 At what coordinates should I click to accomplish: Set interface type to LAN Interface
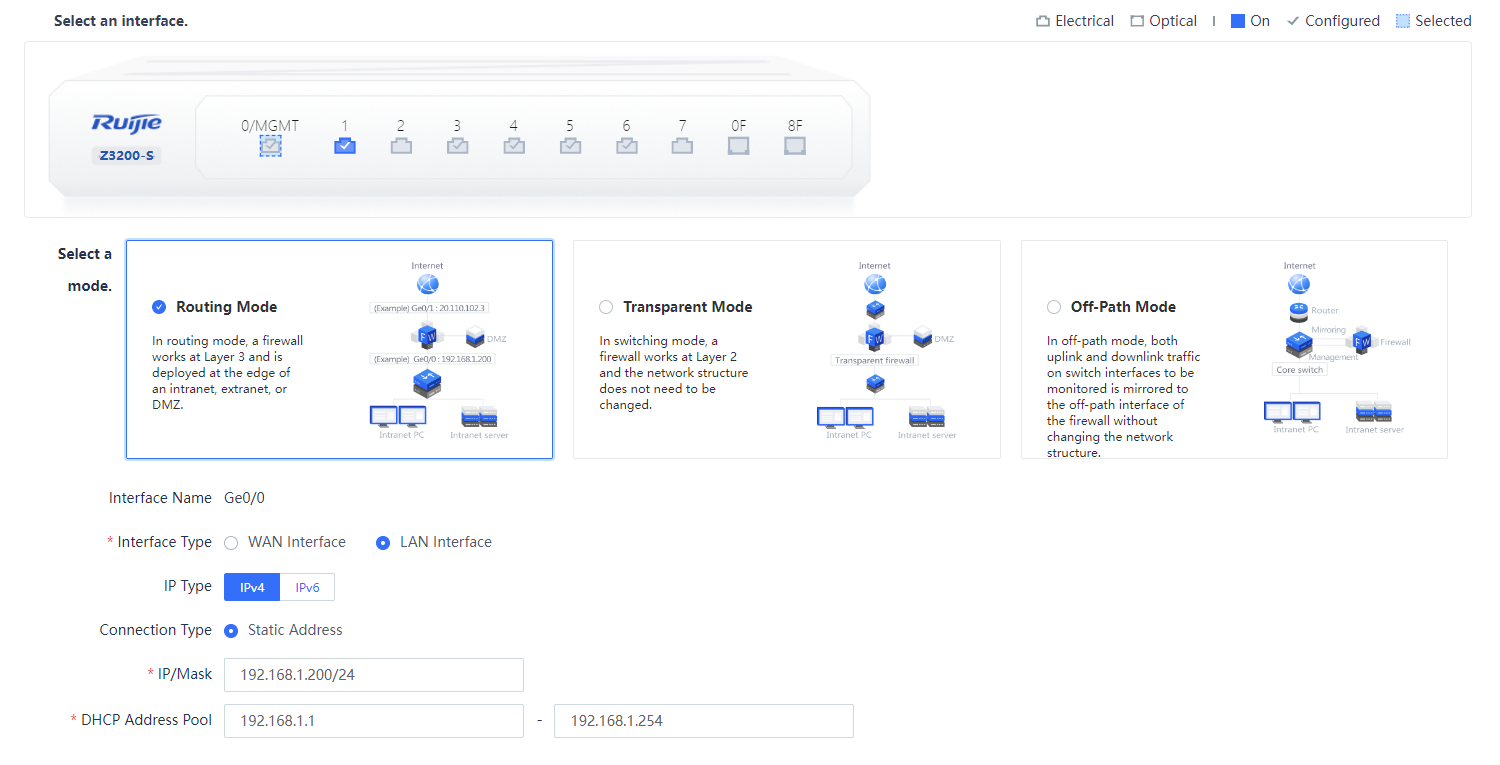(383, 542)
